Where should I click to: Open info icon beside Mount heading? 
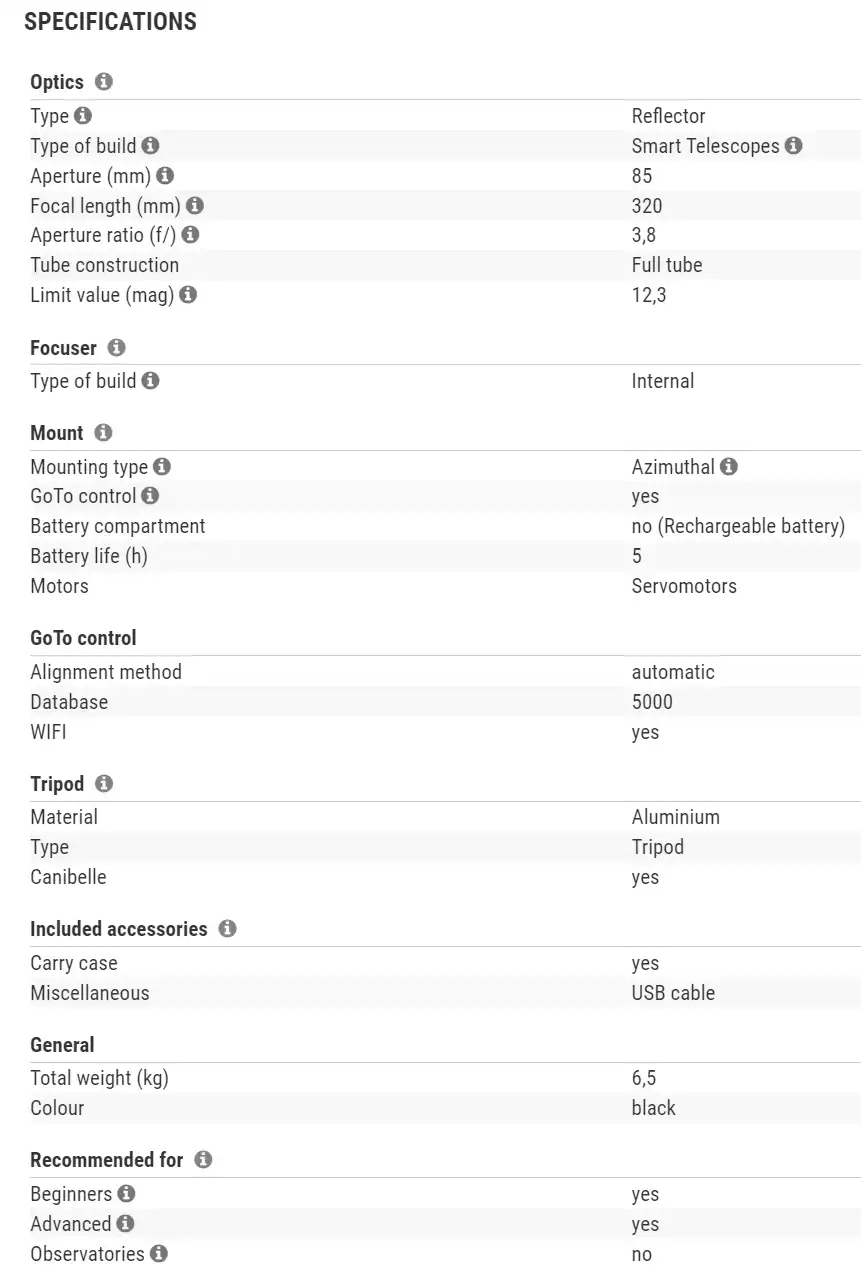pos(103,432)
